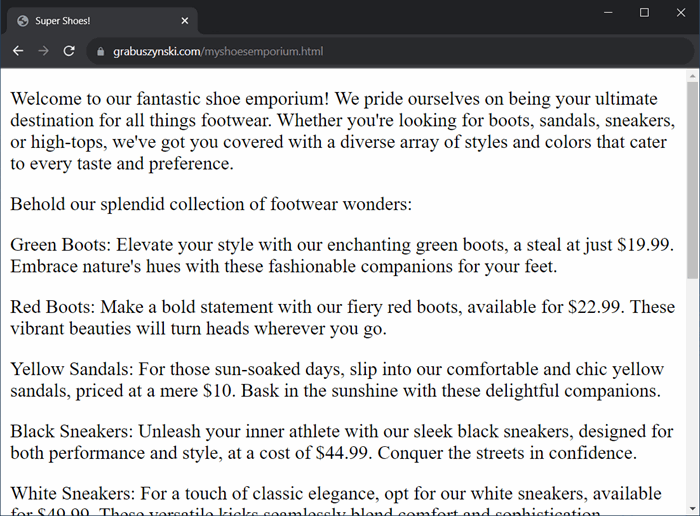Click the $19.99 price text
The height and width of the screenshot is (516, 700).
click(645, 245)
